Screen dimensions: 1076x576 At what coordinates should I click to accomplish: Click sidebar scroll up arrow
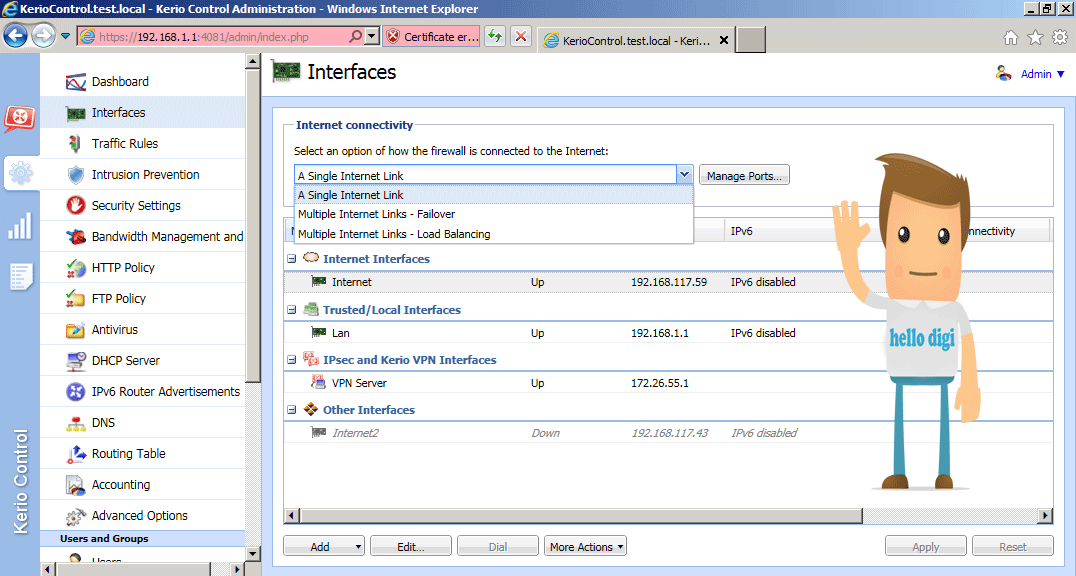pos(252,61)
